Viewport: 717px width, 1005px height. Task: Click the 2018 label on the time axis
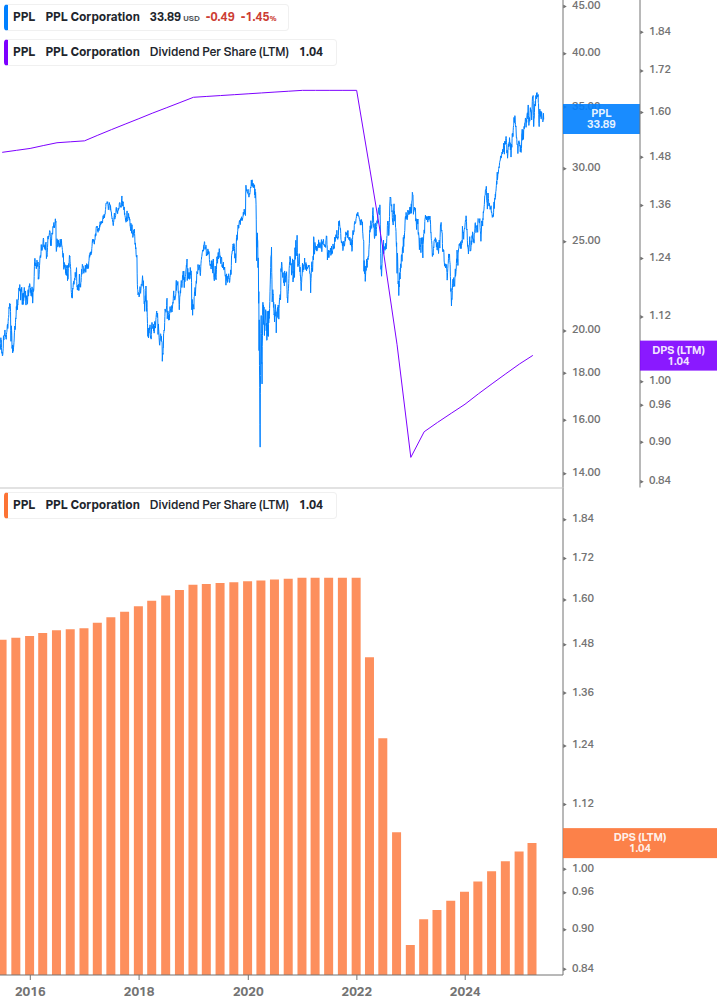[139, 992]
